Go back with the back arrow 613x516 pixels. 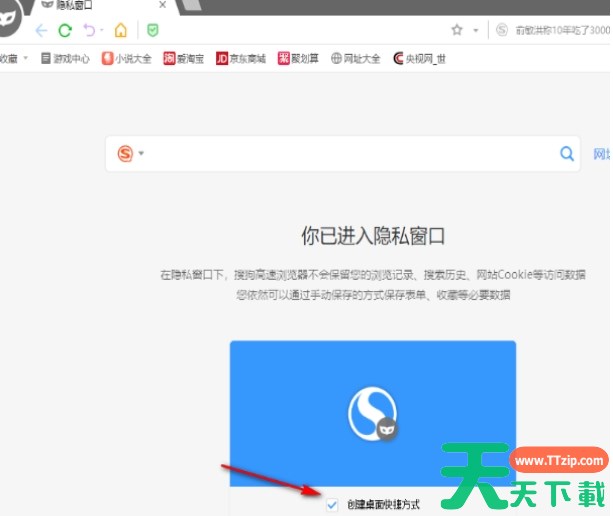click(x=41, y=30)
